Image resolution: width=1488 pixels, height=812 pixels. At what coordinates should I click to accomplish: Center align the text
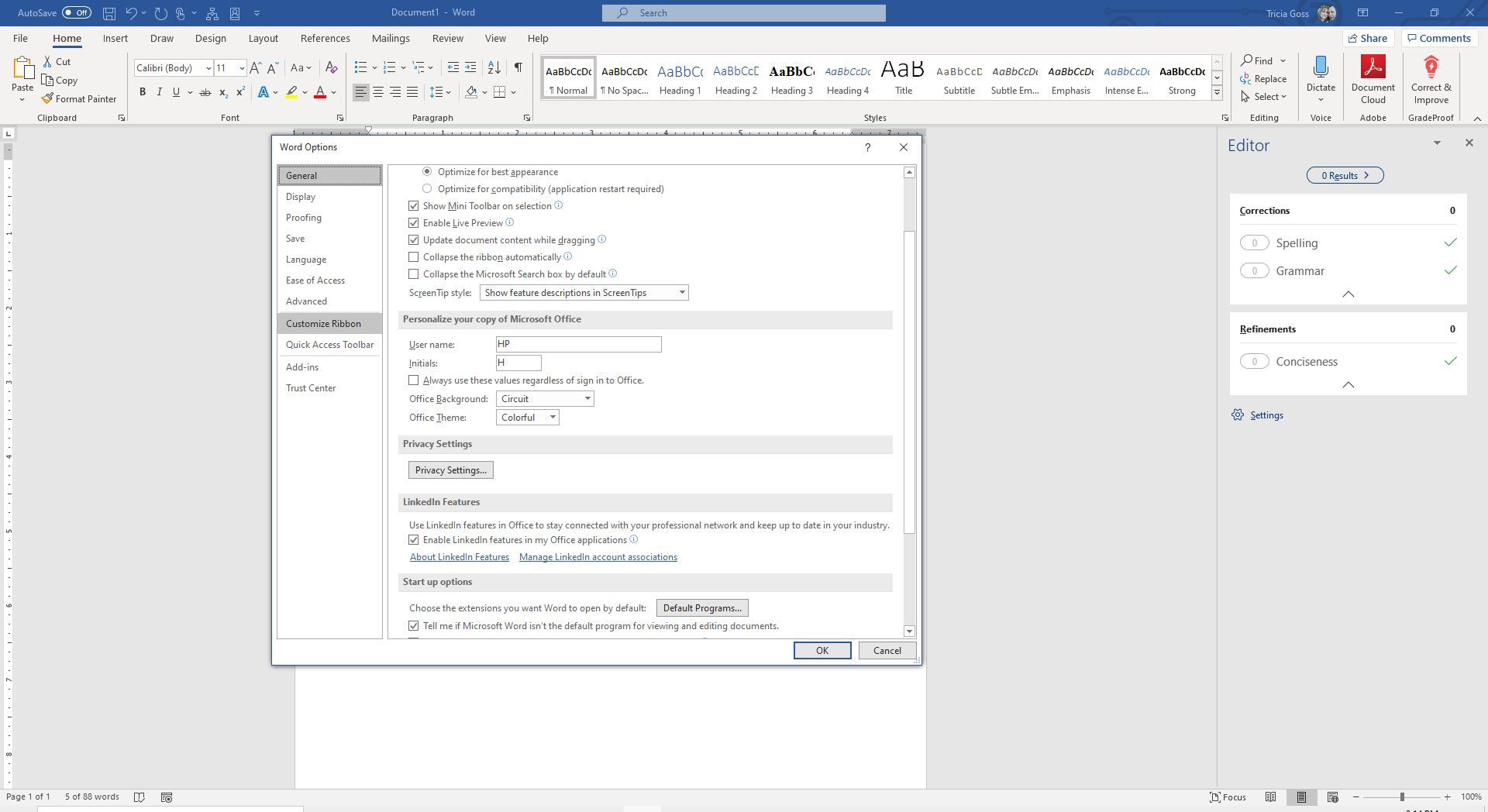[378, 92]
